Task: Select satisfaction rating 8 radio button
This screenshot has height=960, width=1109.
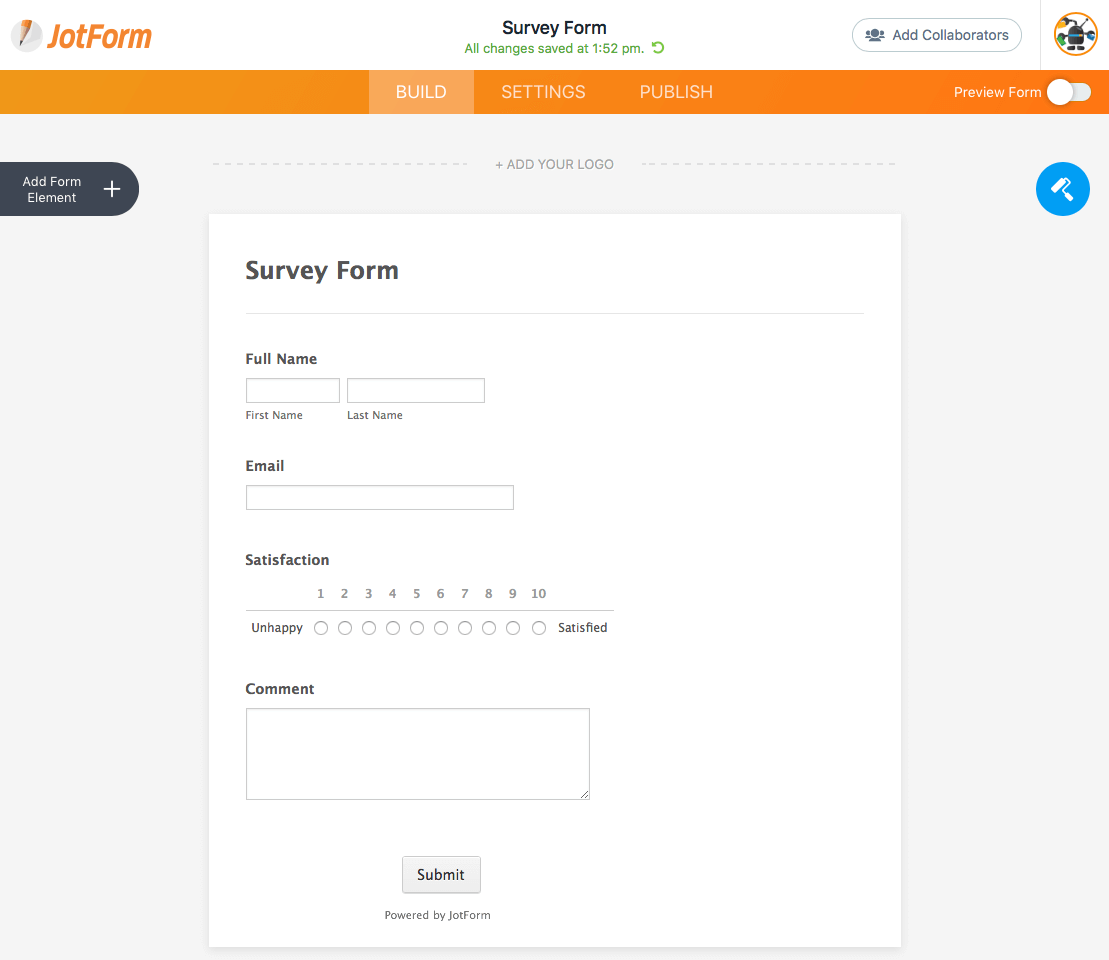Action: pyautogui.click(x=489, y=628)
